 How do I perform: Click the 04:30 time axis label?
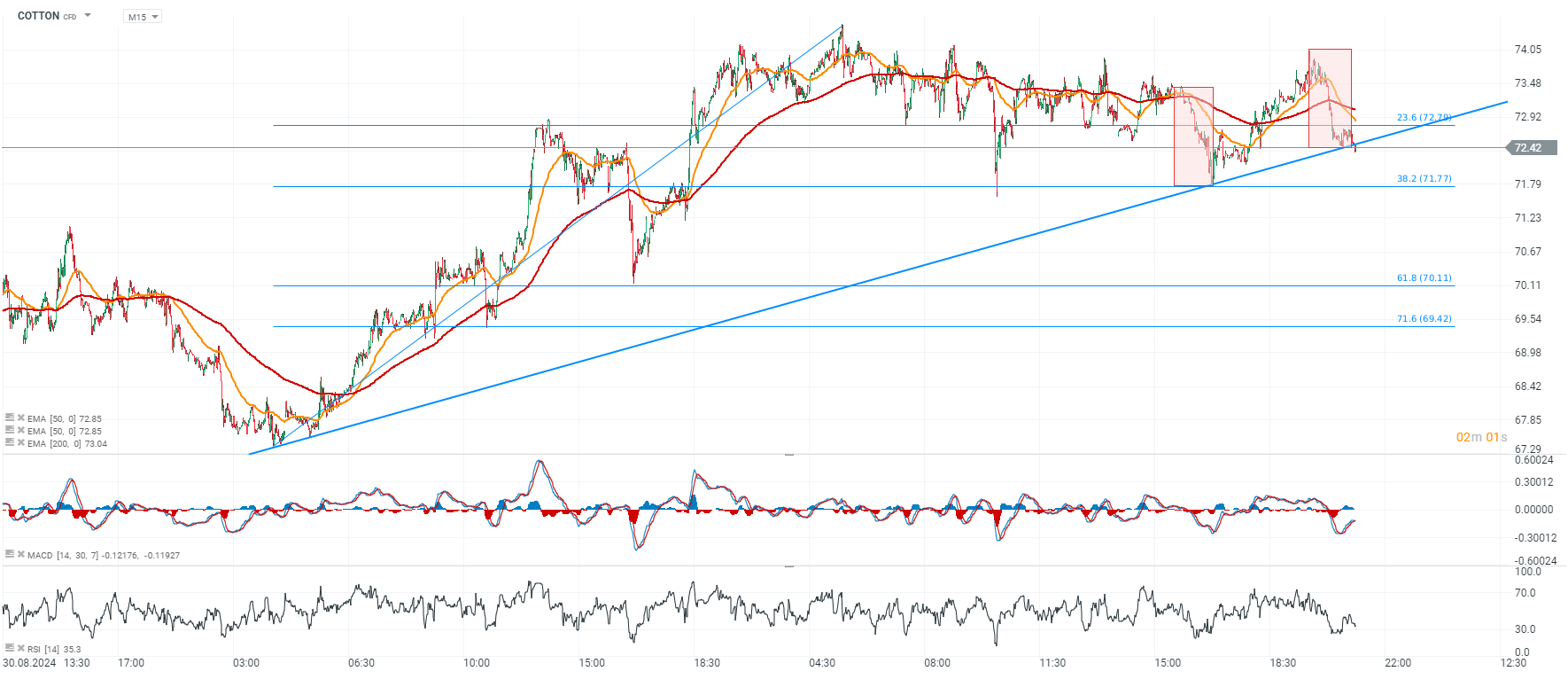pyautogui.click(x=822, y=663)
